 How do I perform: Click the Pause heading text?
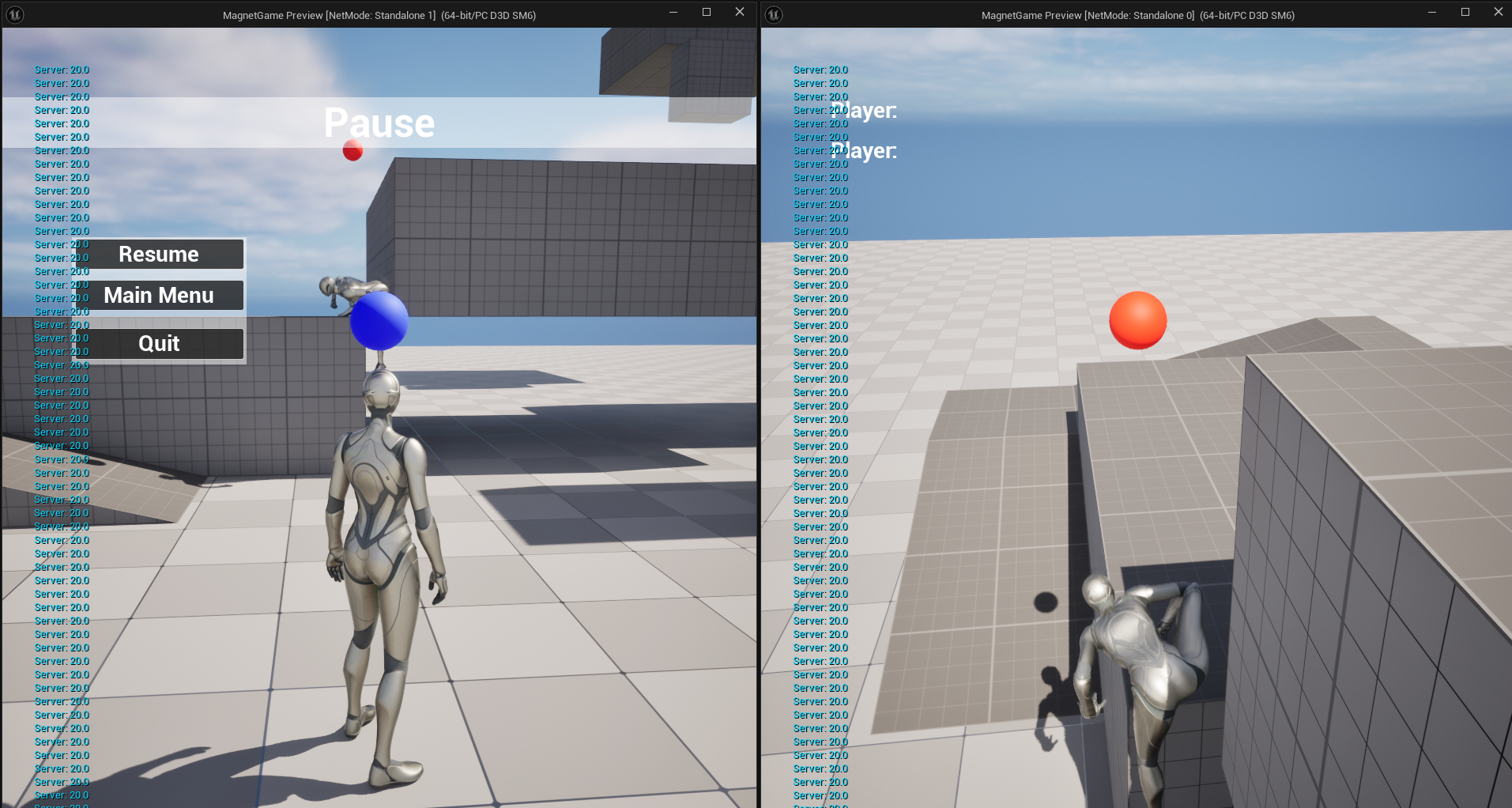pyautogui.click(x=379, y=123)
